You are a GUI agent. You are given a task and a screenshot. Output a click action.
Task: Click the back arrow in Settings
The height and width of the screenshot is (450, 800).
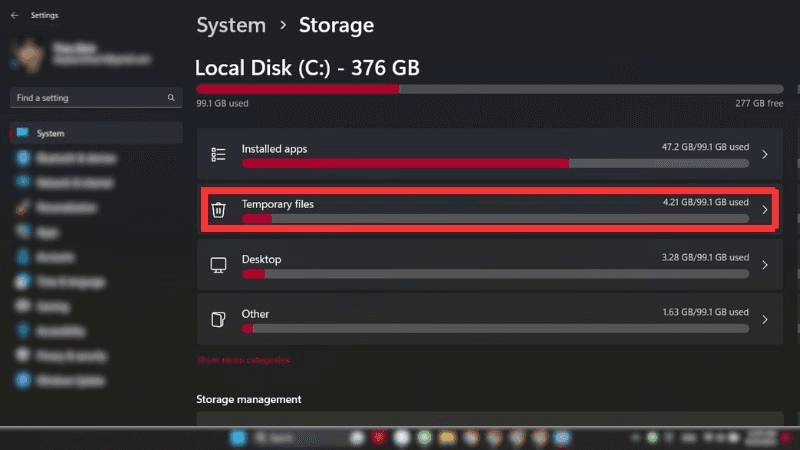(x=14, y=15)
